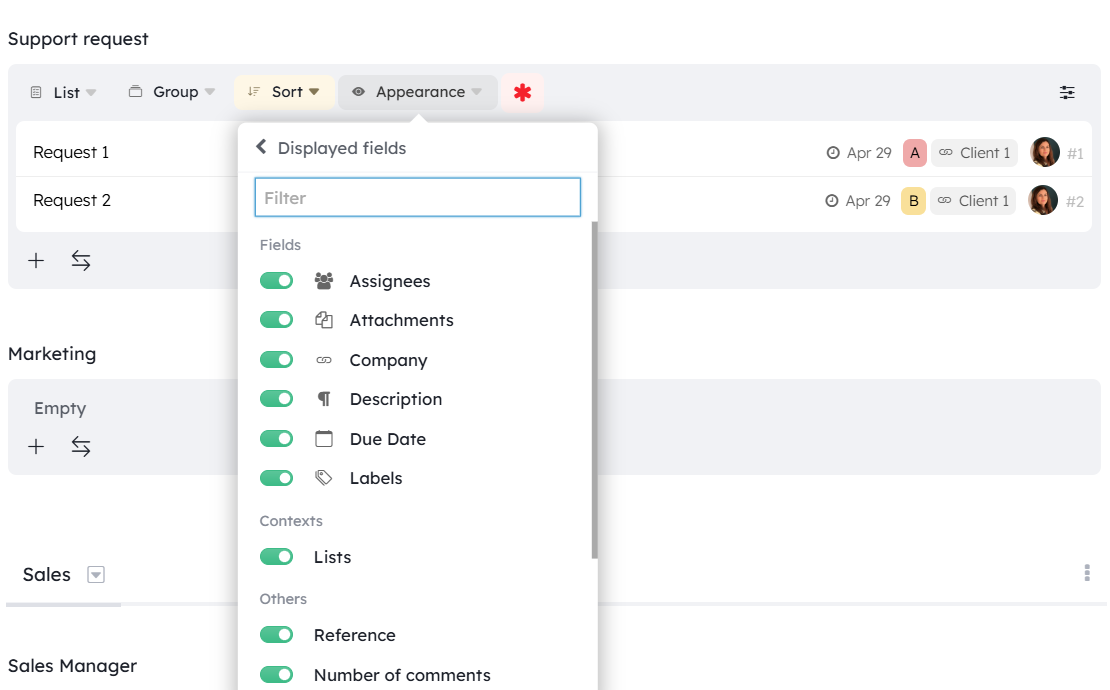Open the Request 1 item

click(x=71, y=153)
